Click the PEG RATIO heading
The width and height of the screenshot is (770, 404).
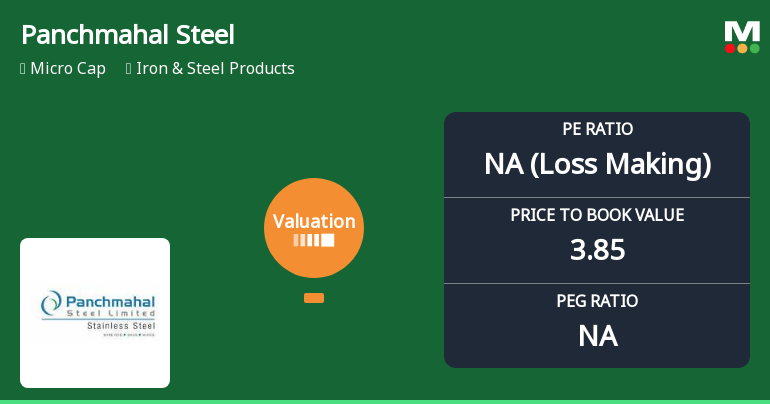(x=597, y=300)
